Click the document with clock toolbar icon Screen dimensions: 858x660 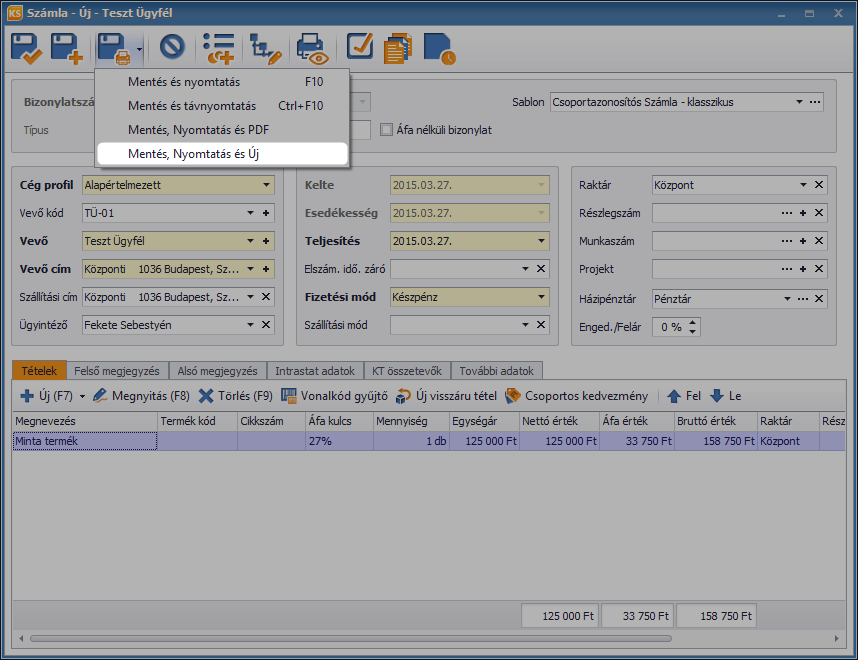coord(439,49)
